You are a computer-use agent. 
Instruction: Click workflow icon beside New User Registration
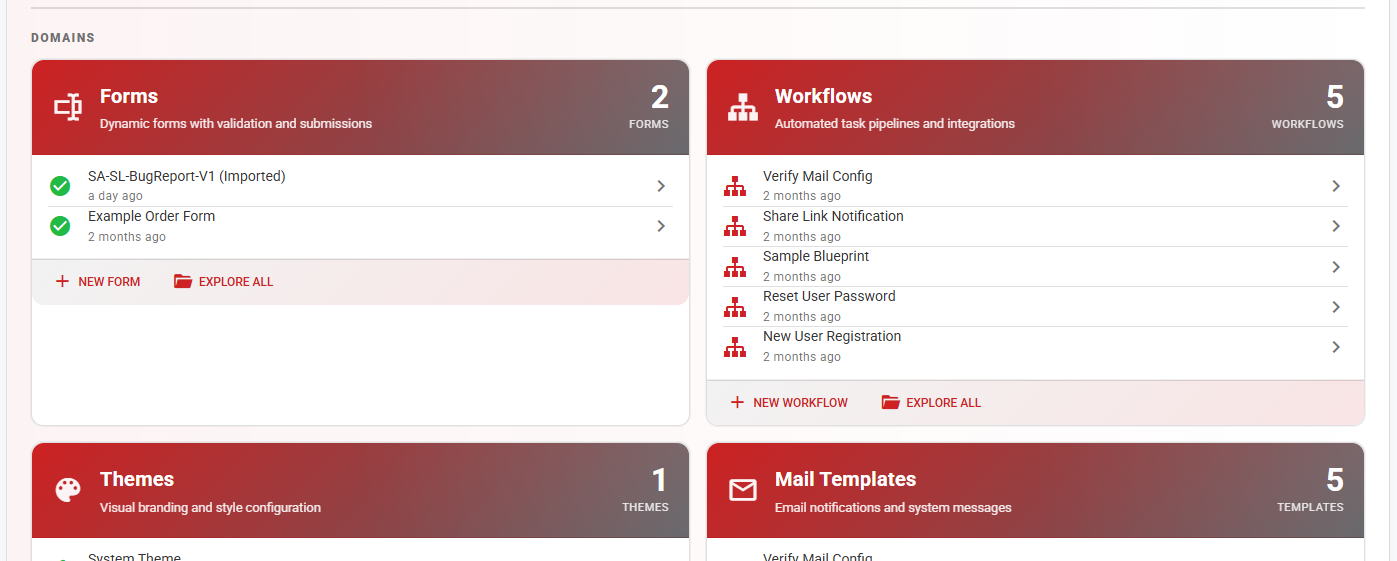coord(735,346)
